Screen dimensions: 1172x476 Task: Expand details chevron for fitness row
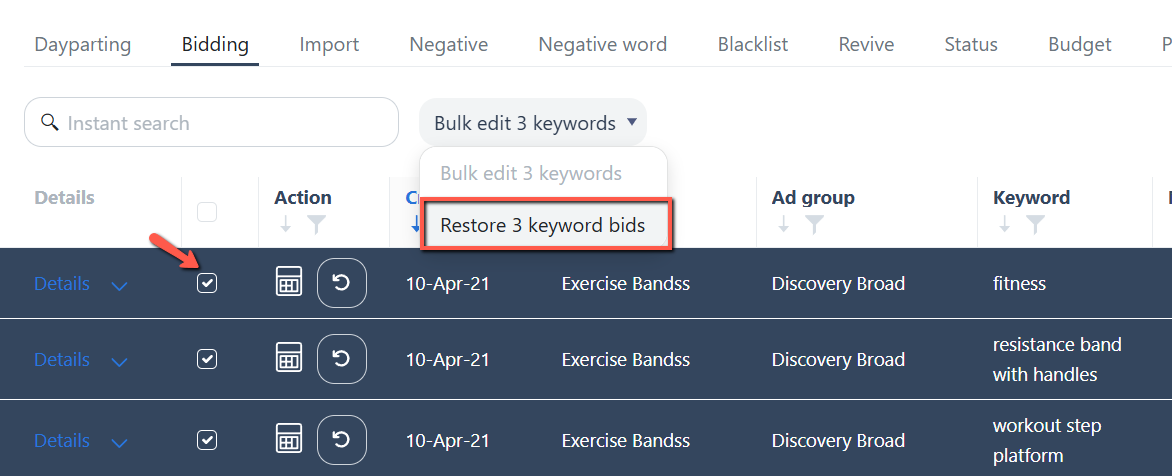coord(120,285)
